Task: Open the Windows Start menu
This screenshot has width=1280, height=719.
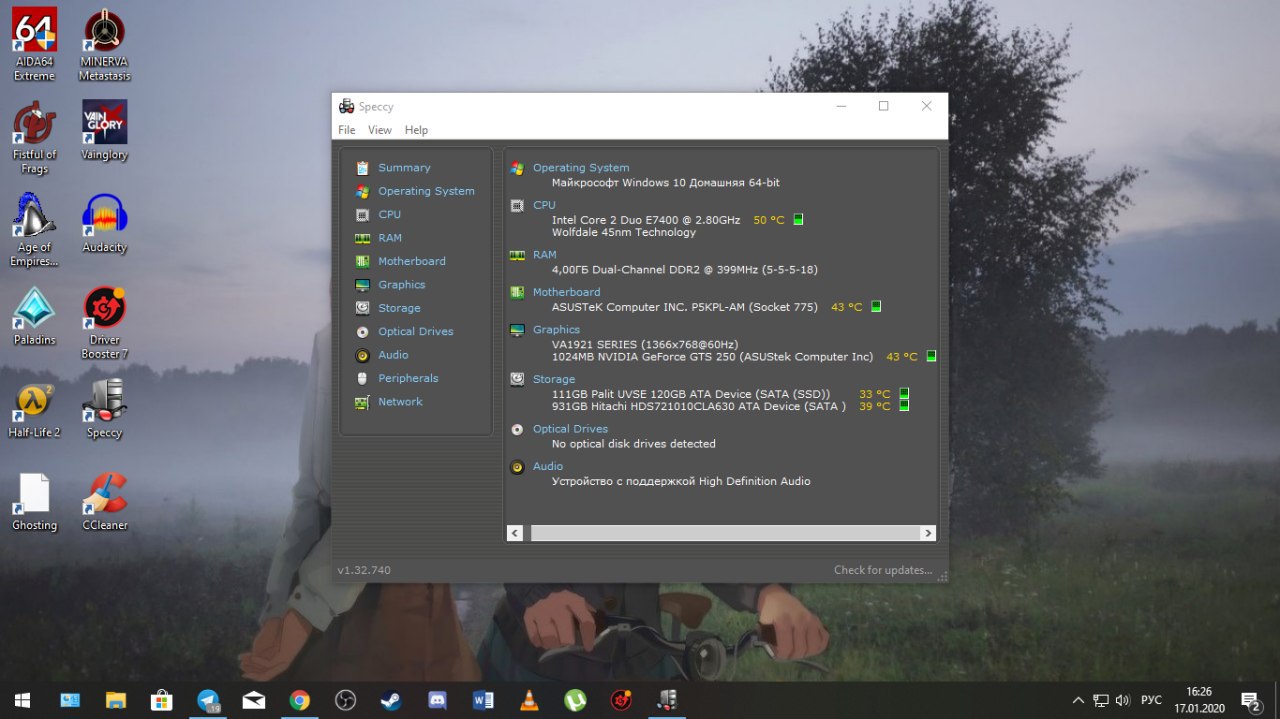Action: (22, 700)
